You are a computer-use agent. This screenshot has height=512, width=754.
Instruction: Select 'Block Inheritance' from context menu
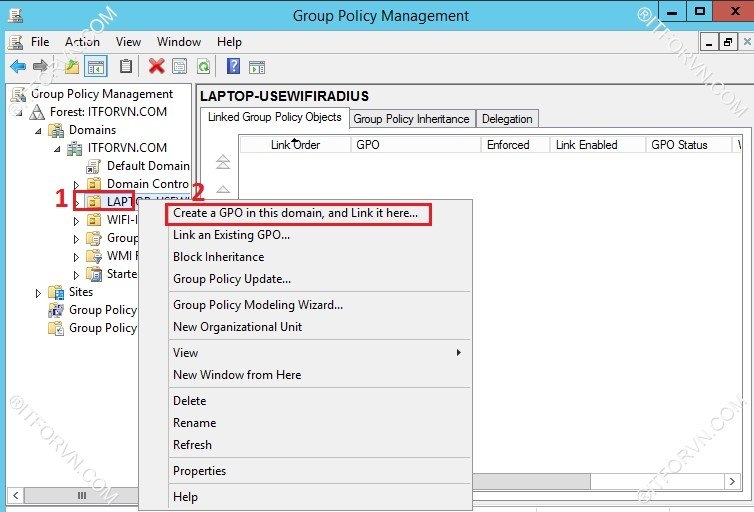(x=218, y=257)
